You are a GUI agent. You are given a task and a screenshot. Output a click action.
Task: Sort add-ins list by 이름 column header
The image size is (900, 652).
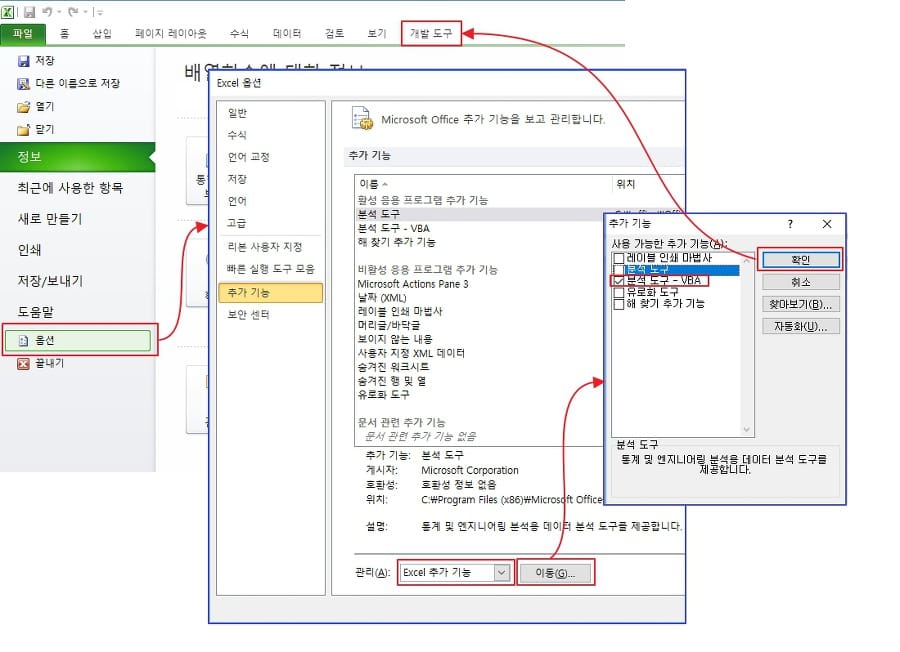point(483,184)
